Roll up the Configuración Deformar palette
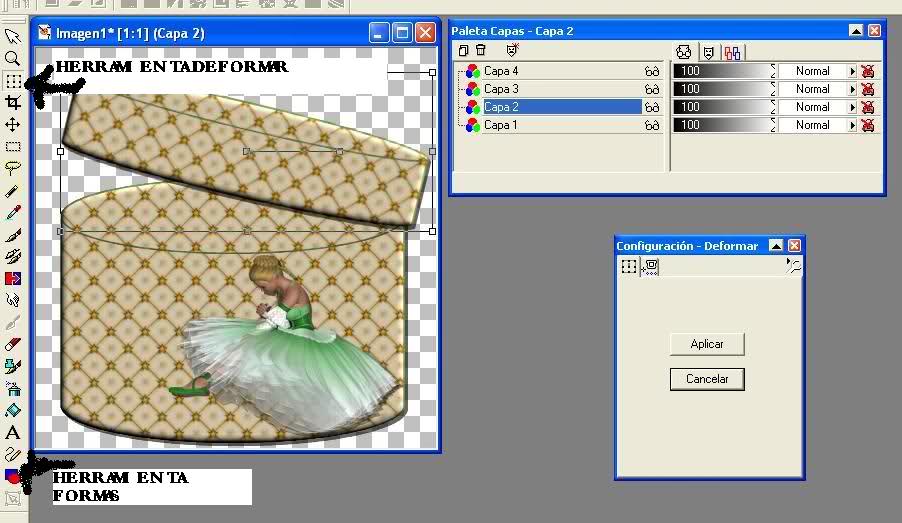This screenshot has height=523, width=902. [776, 246]
